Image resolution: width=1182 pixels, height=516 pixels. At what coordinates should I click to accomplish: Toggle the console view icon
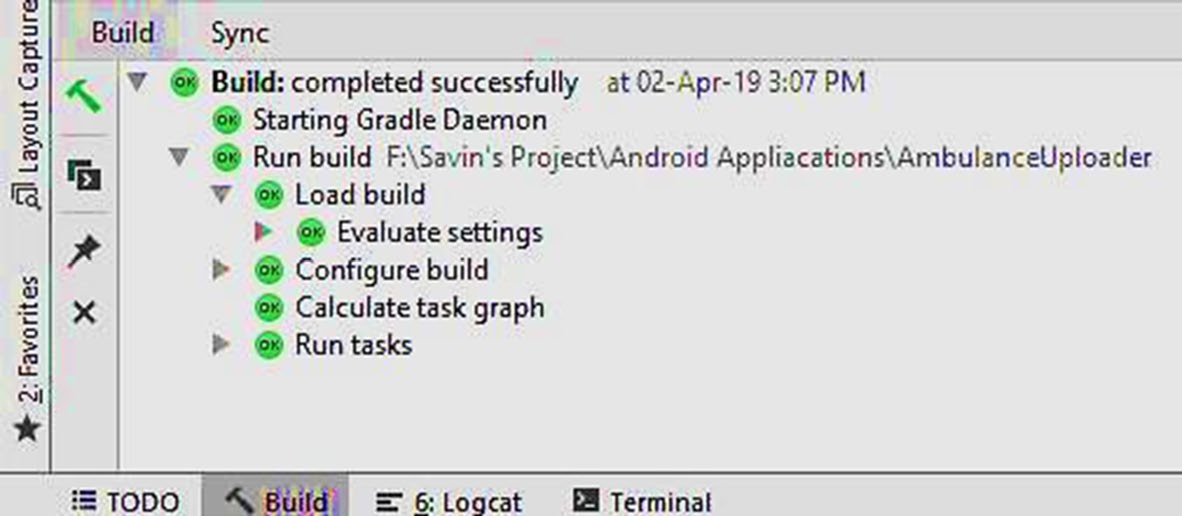(85, 174)
